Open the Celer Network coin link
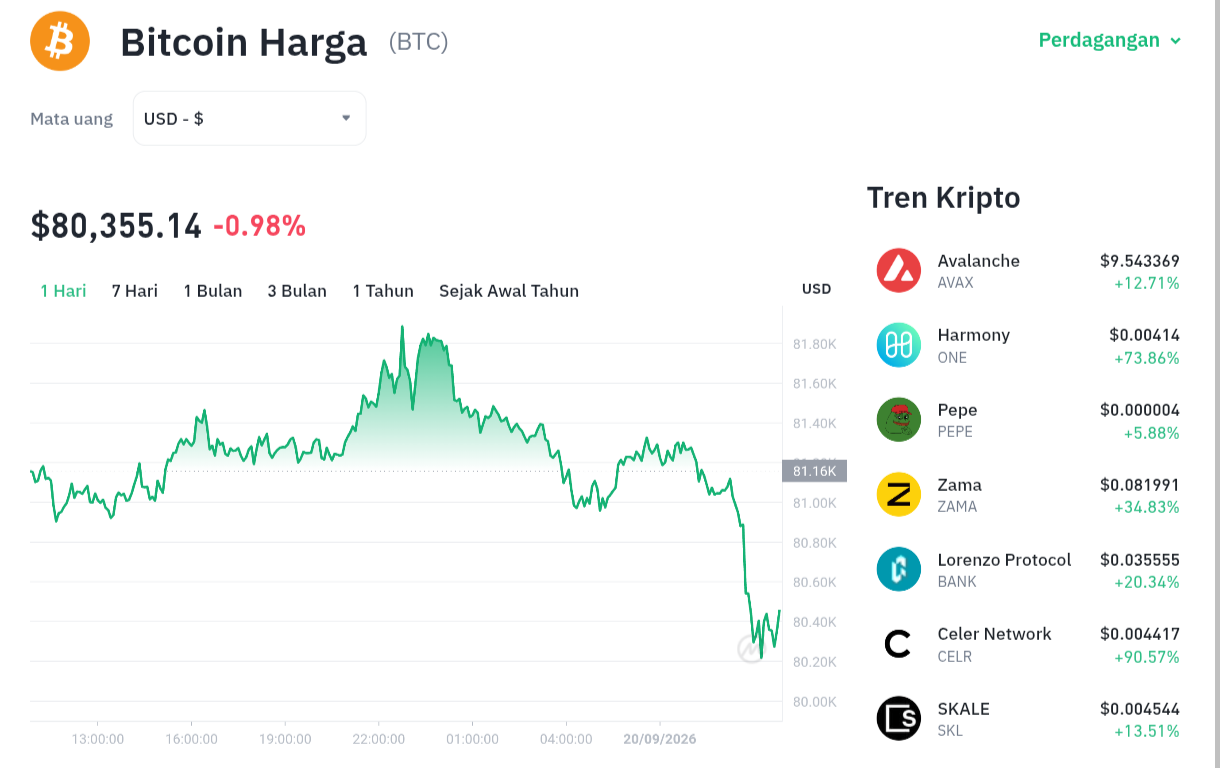Screen dimensions: 1220x768 [x=1028, y=644]
